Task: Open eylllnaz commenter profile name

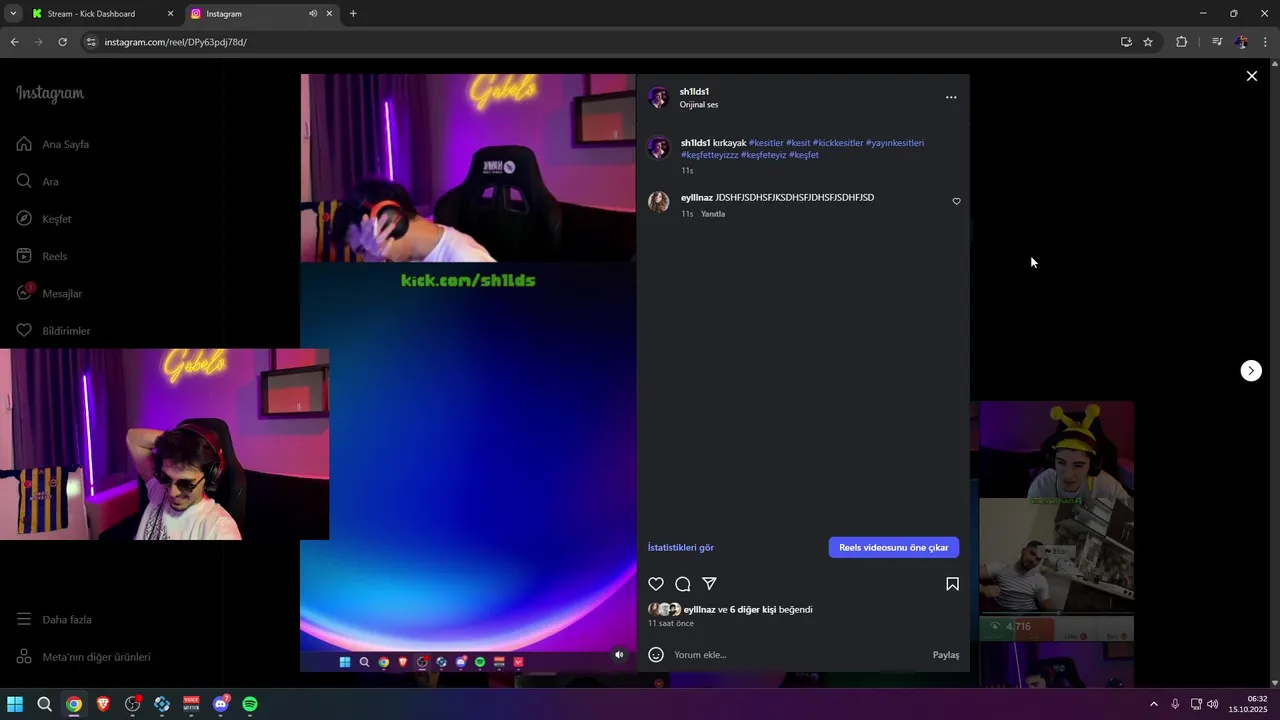Action: tap(697, 198)
